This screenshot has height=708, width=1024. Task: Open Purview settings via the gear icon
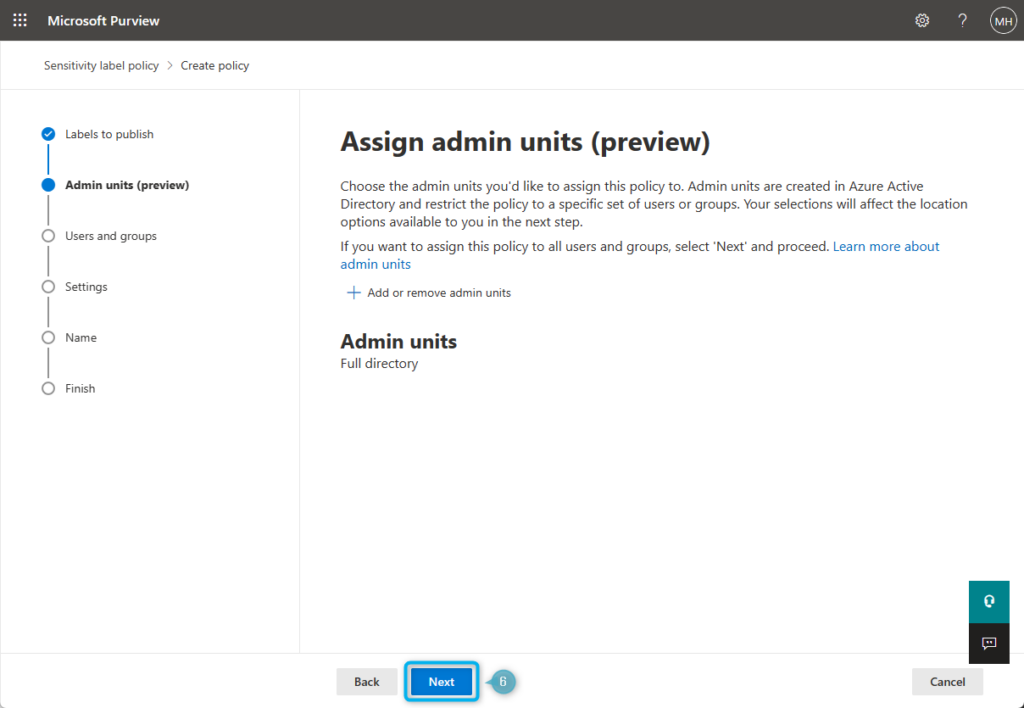click(x=922, y=20)
